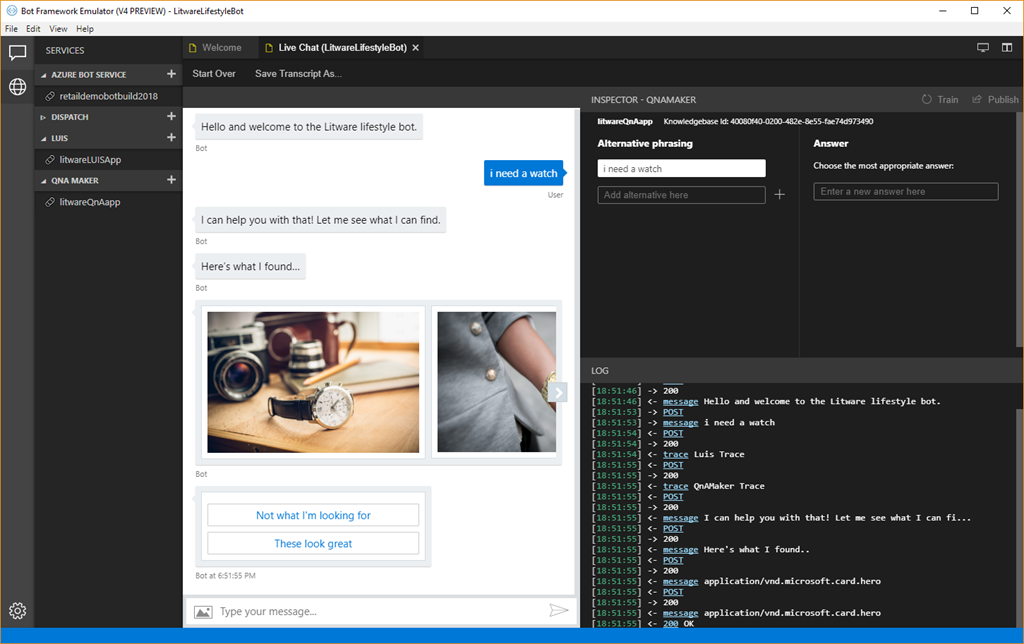Screen dimensions: 1024x644
Task: Select retaildemobotbuild2018 in services
Action: (x=108, y=96)
